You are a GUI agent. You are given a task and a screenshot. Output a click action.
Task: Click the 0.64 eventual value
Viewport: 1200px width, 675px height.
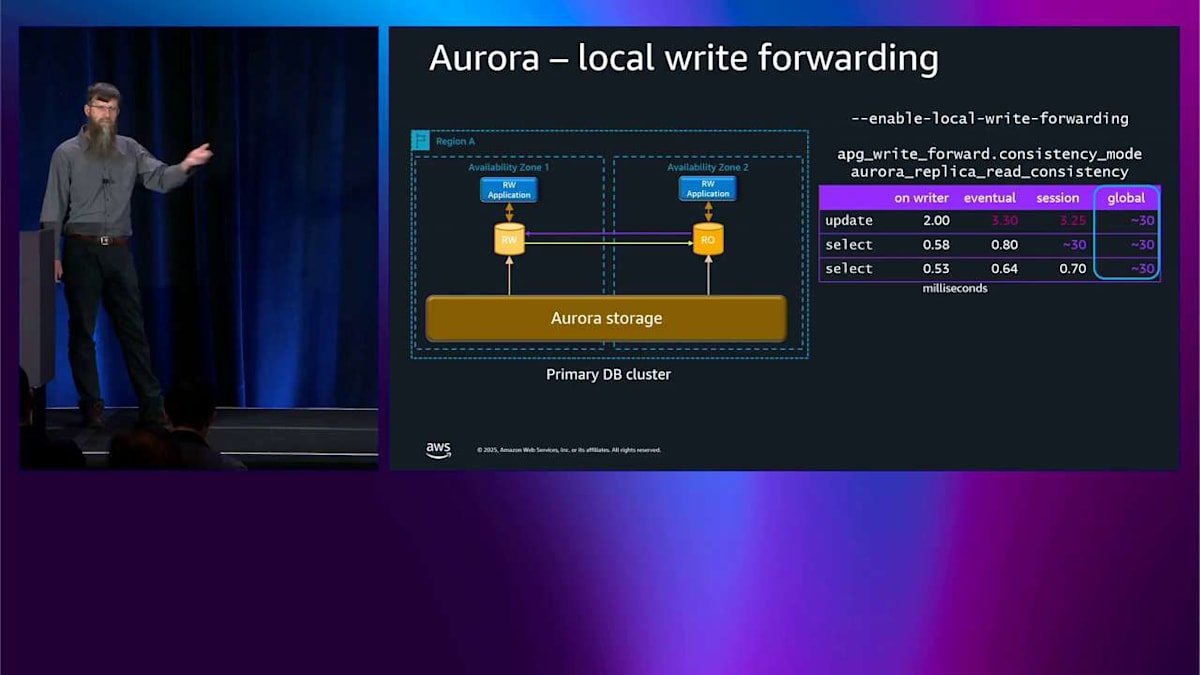tap(1004, 268)
